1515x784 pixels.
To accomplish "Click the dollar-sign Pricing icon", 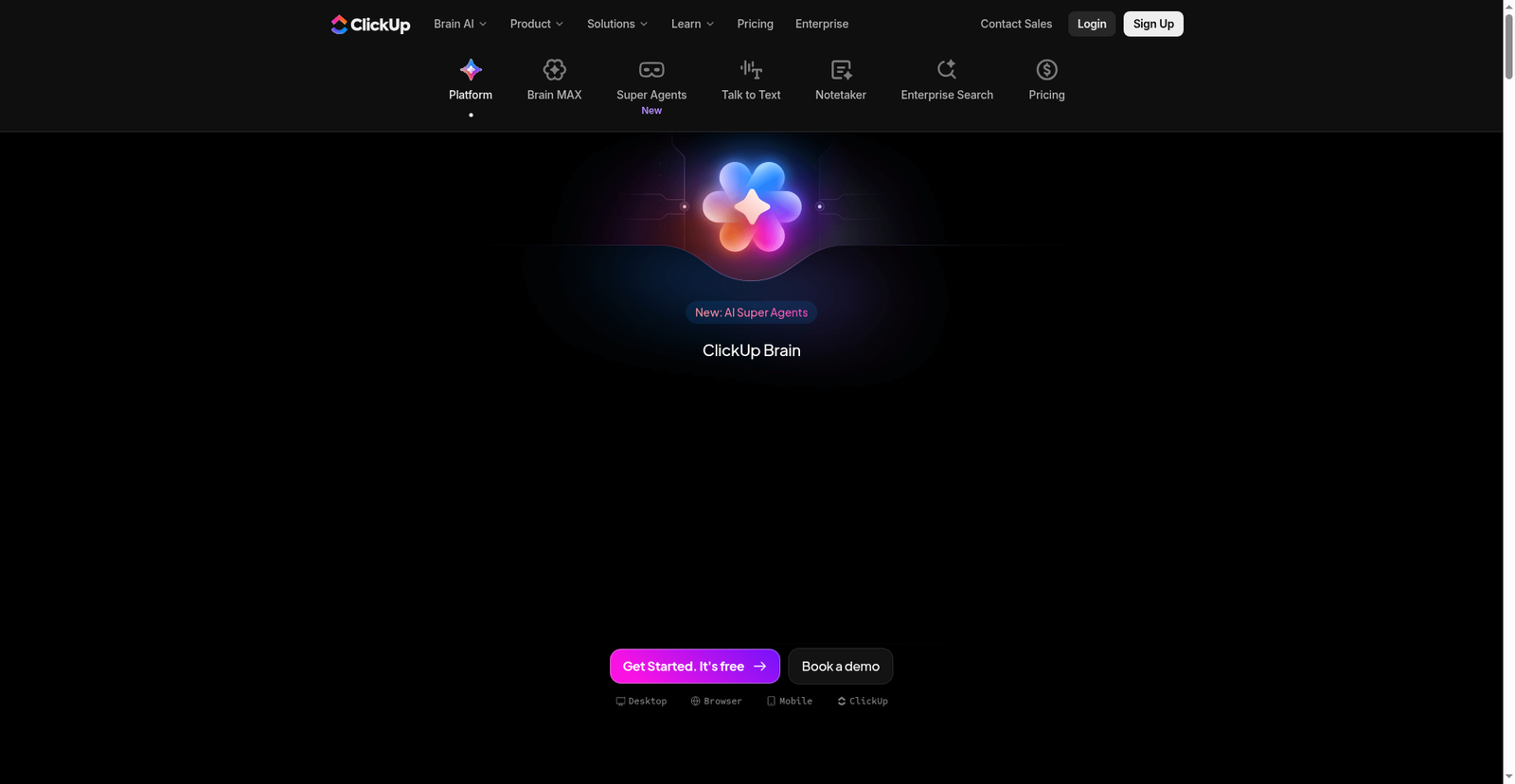I will click(1046, 70).
